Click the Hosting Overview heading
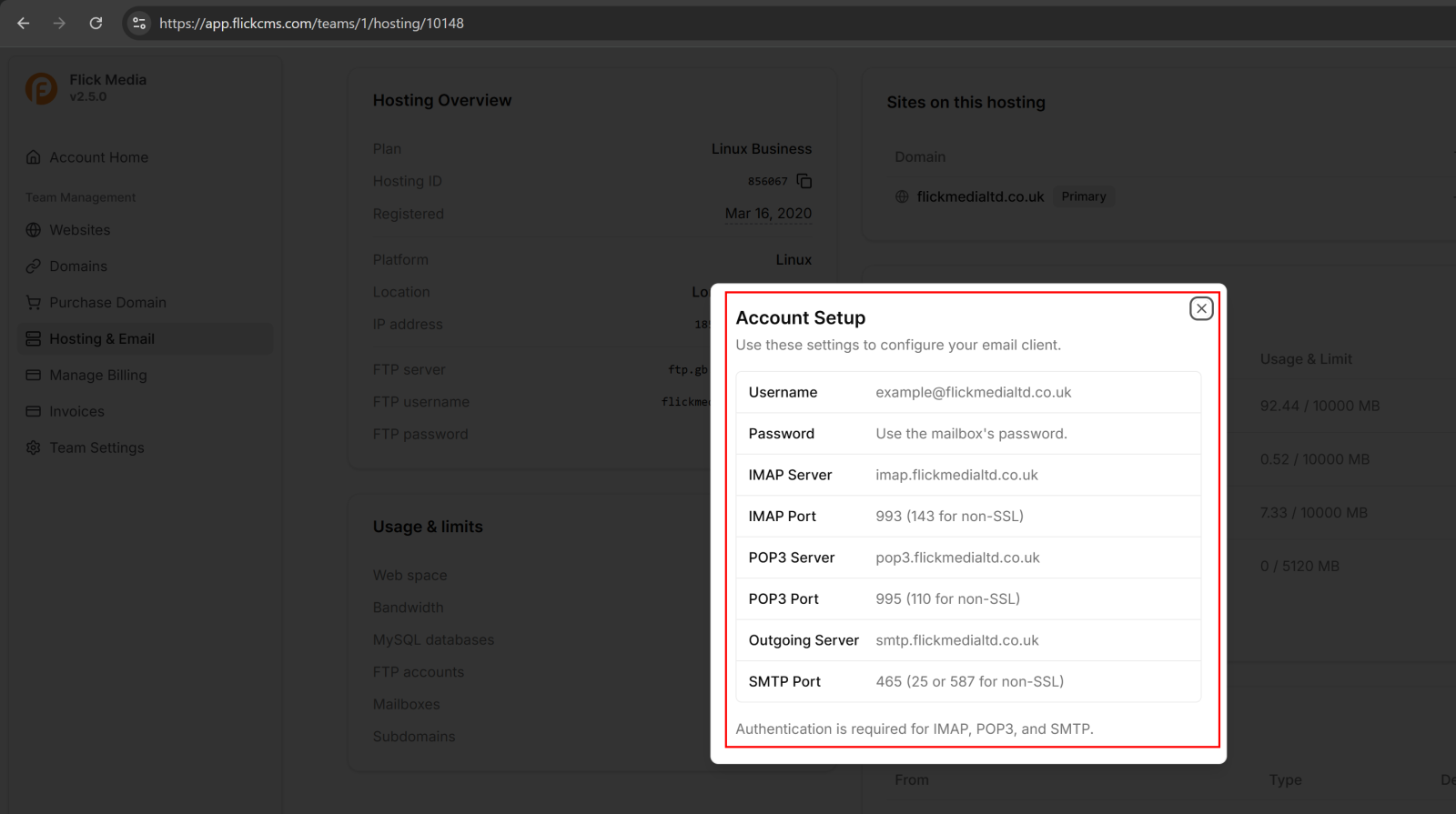The image size is (1456, 814). pyautogui.click(x=442, y=100)
